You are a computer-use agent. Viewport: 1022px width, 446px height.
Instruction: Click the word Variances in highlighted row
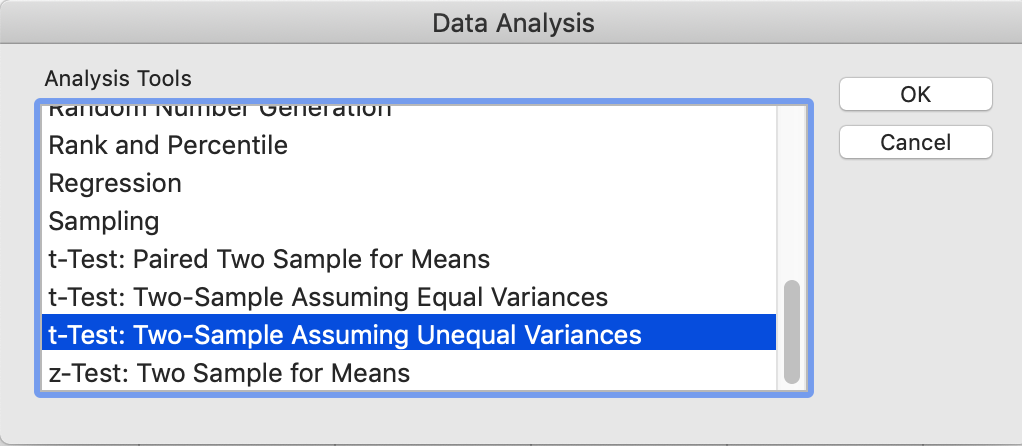tap(586, 335)
